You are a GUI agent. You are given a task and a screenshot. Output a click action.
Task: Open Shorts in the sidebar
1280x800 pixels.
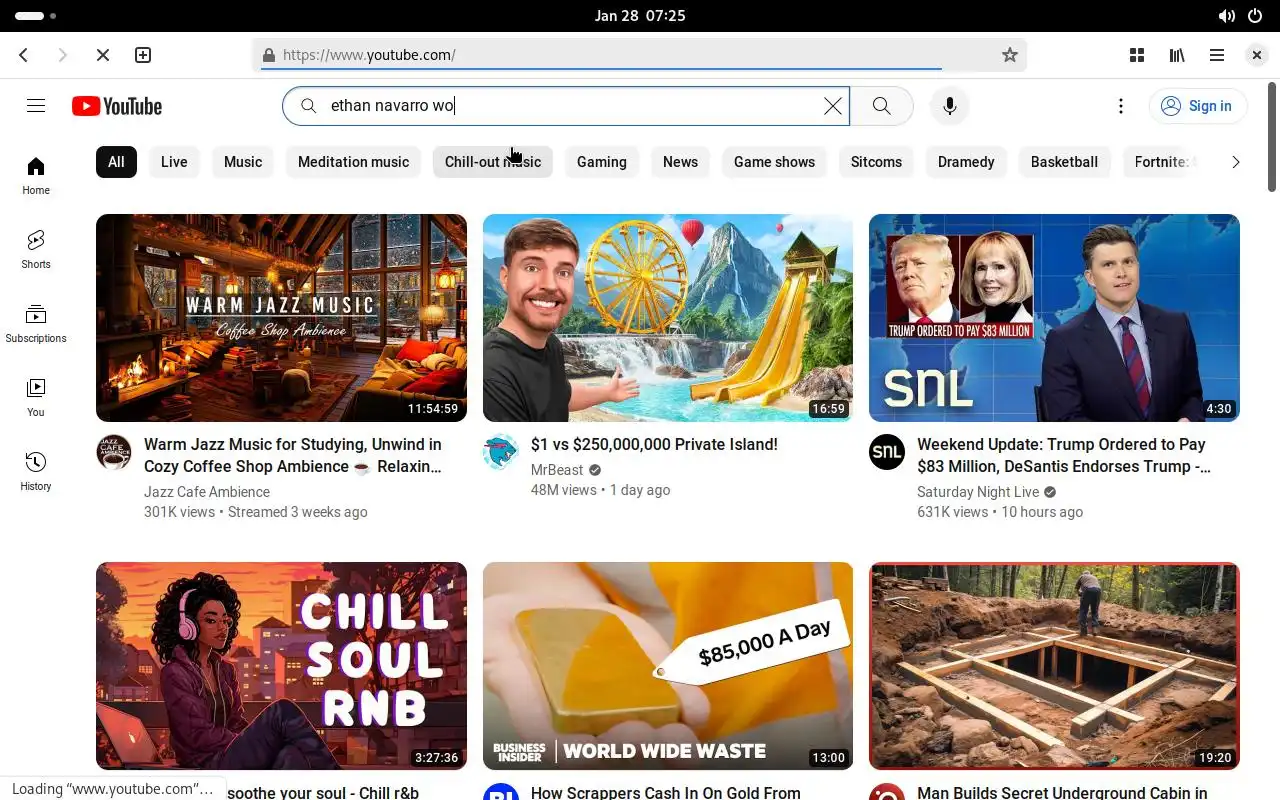[x=36, y=250]
